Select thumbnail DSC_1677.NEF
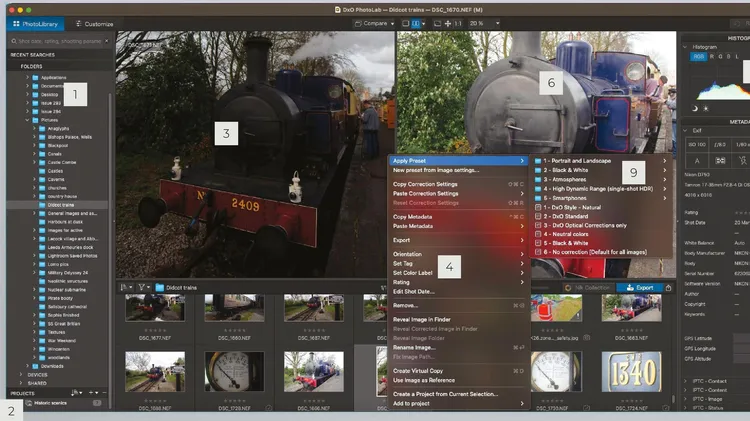Image resolution: width=750 pixels, height=421 pixels. coord(155,308)
